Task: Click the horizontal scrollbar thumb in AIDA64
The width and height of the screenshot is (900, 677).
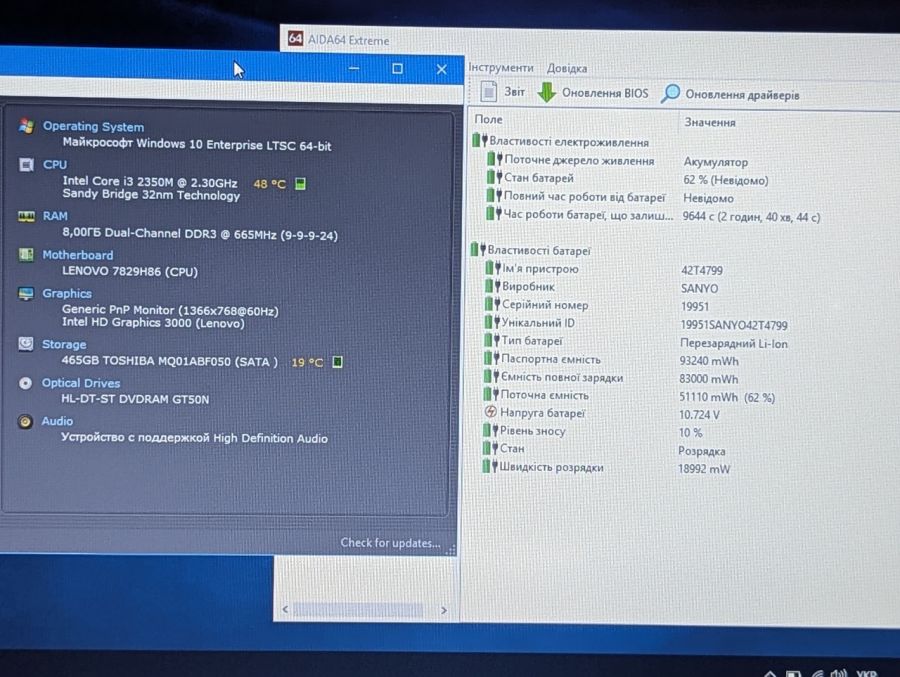Action: point(358,610)
